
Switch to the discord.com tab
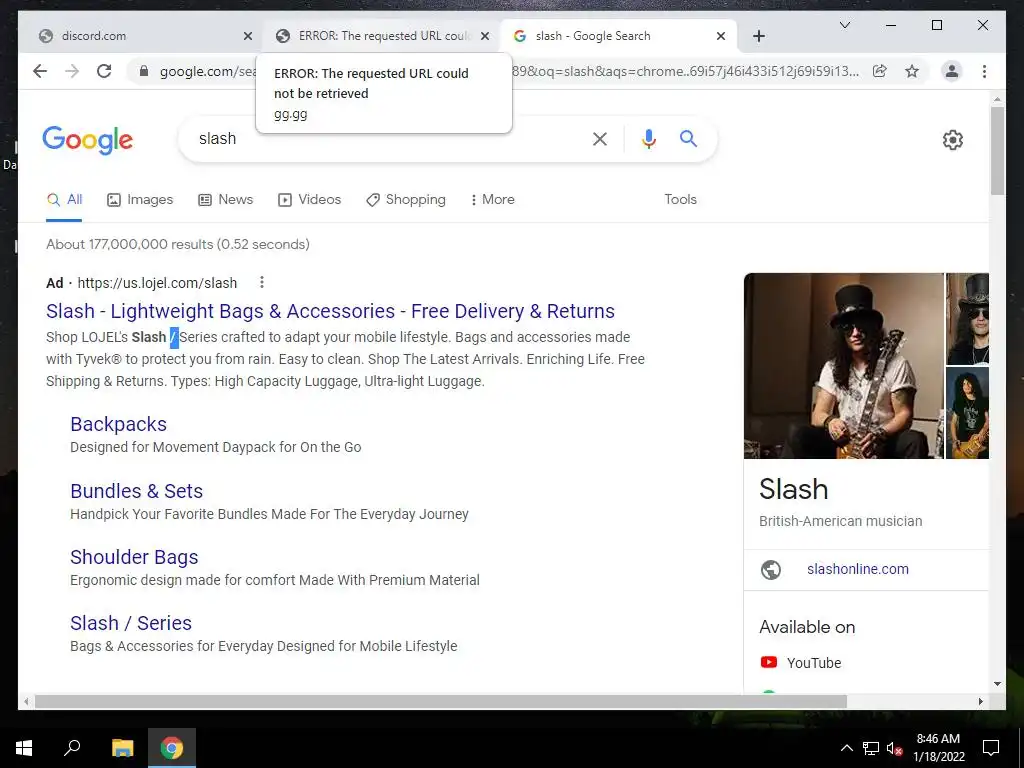point(138,36)
